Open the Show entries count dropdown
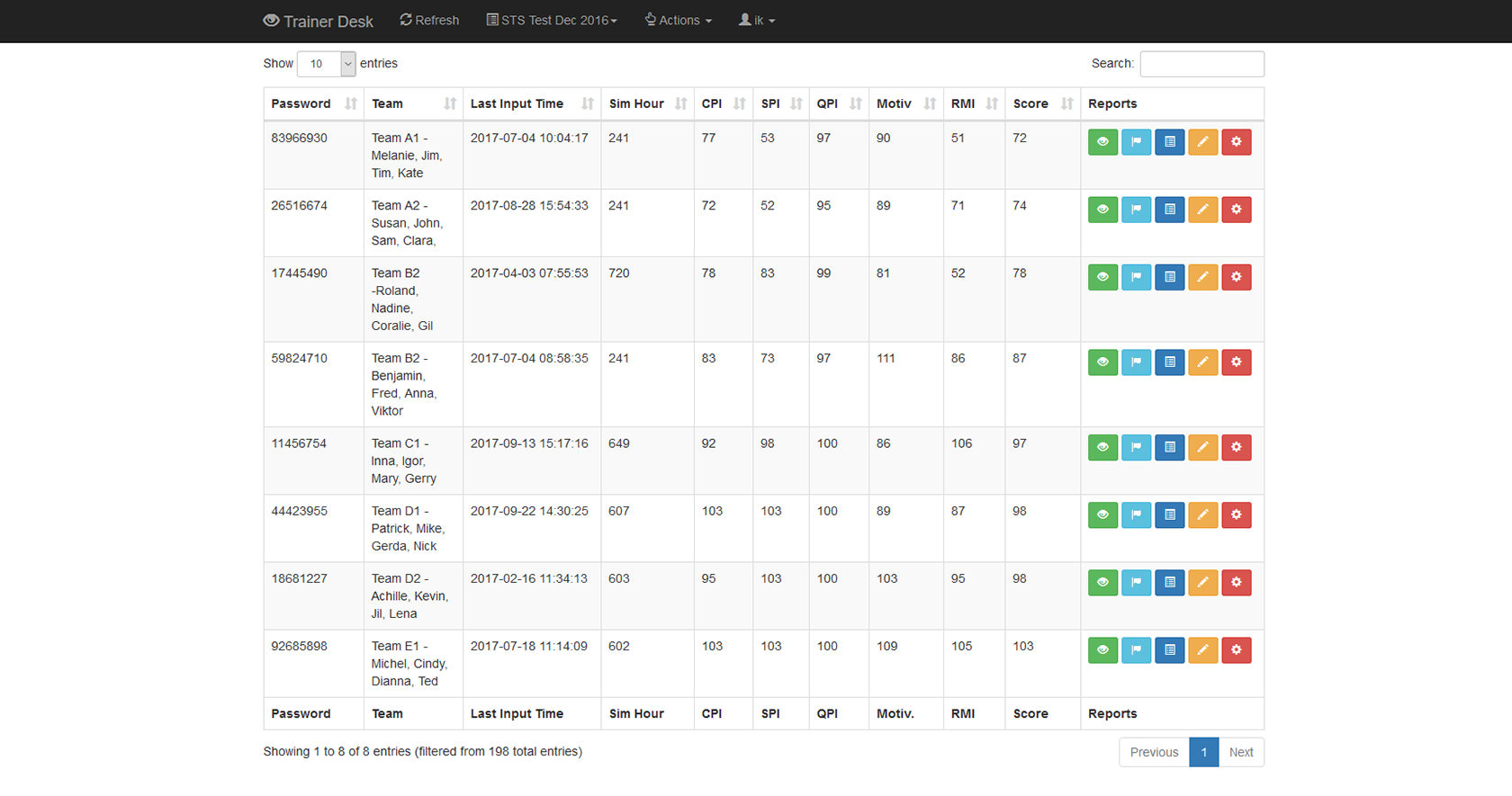The height and width of the screenshot is (796, 1512). pyautogui.click(x=326, y=64)
